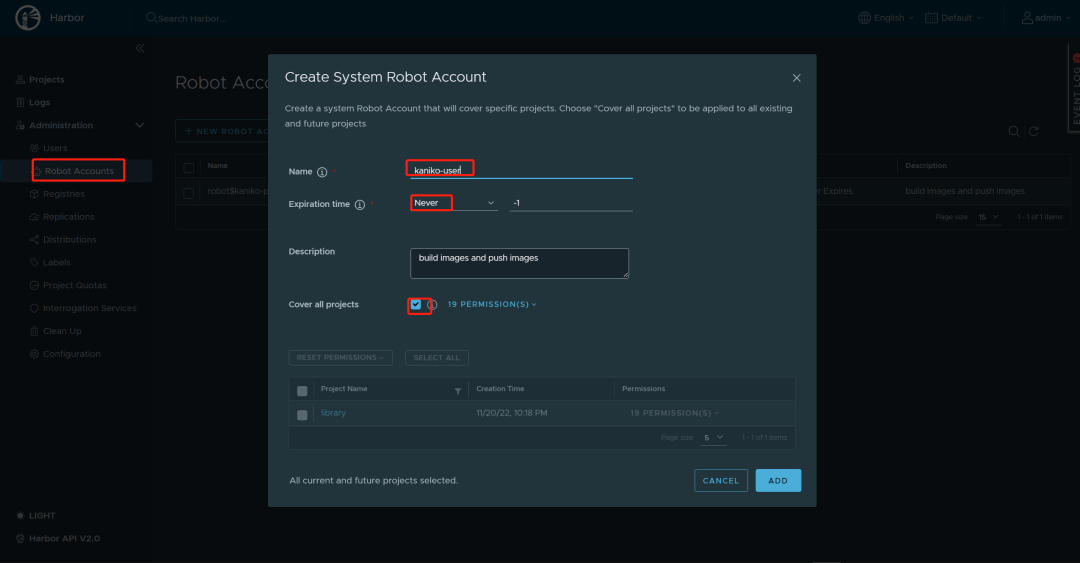Click the calendar Default icon

pyautogui.click(x=931, y=18)
